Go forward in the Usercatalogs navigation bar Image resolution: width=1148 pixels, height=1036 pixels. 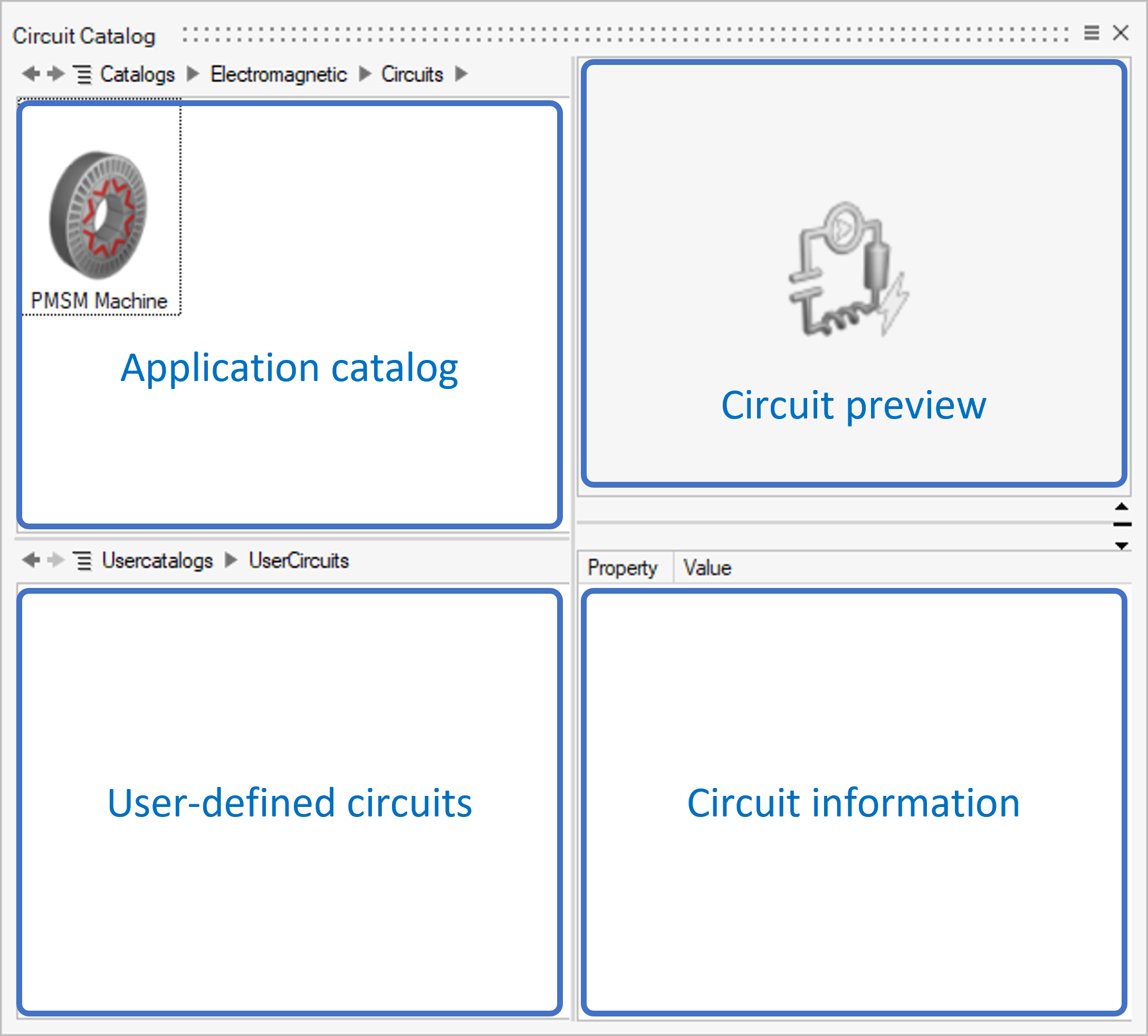[55, 560]
